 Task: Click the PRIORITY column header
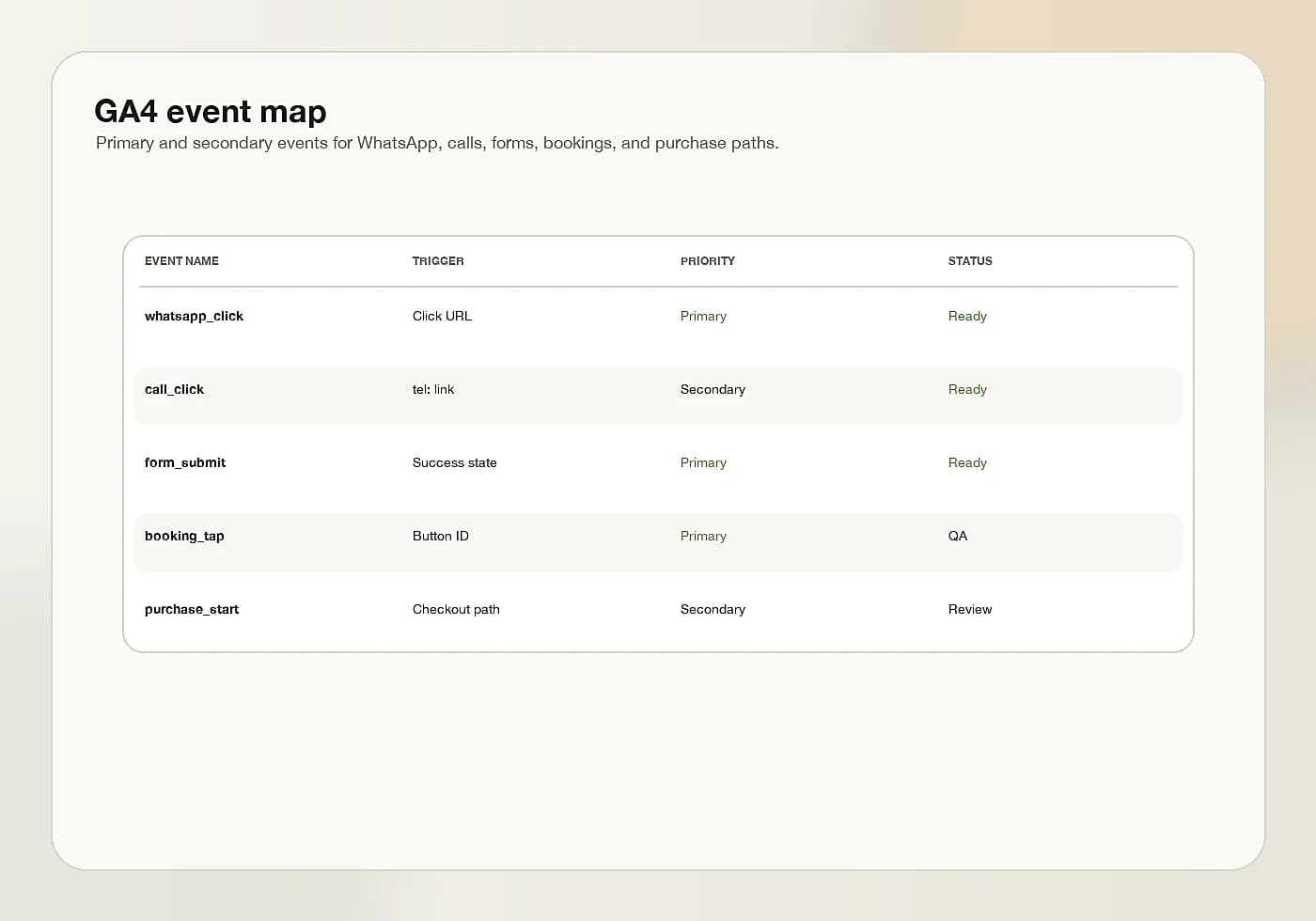(x=708, y=261)
